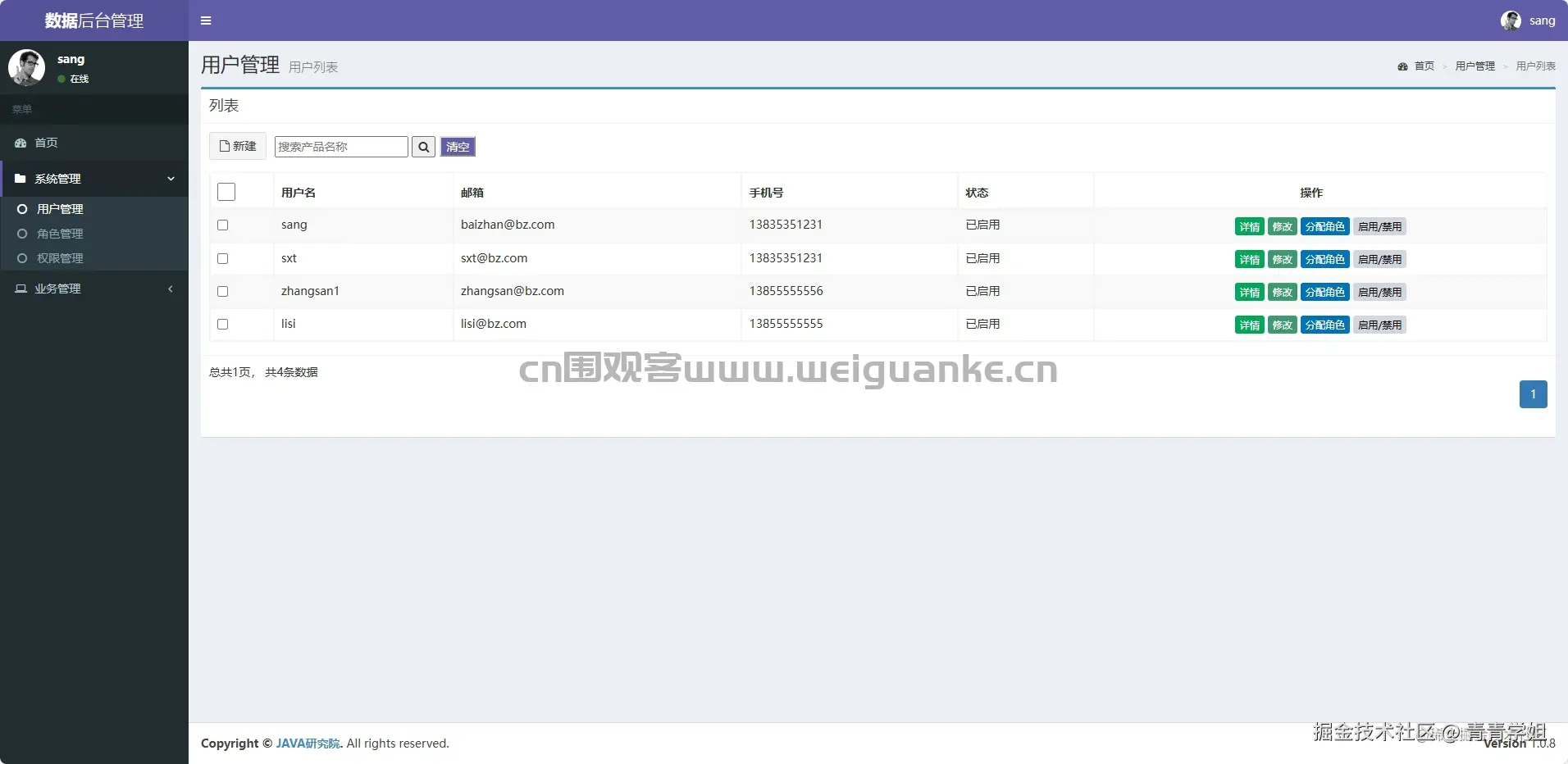1568x764 pixels.
Task: Click the 用户管理 breadcrumb link
Action: (1475, 66)
